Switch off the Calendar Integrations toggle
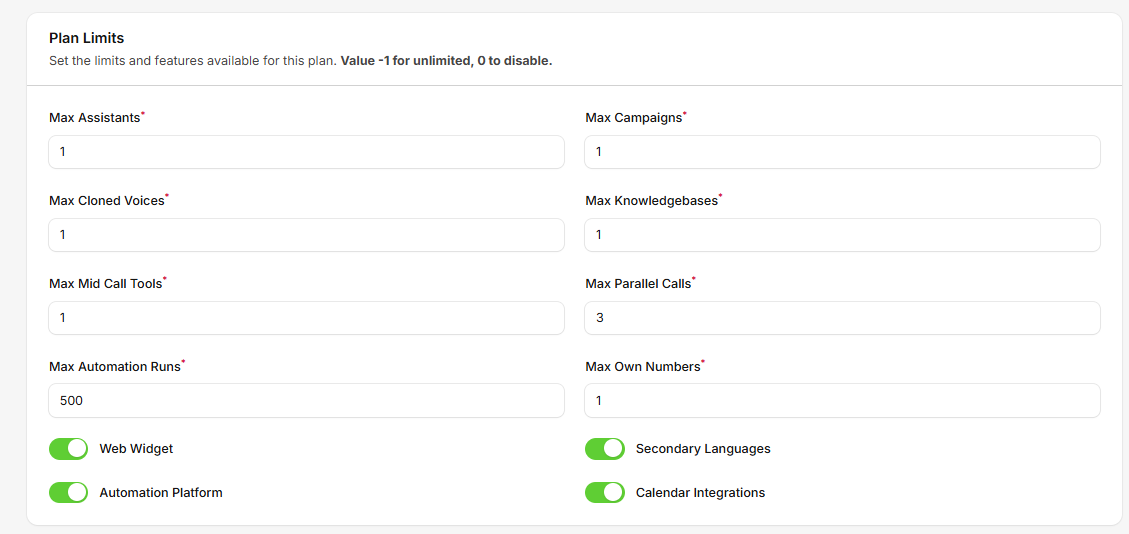 605,492
